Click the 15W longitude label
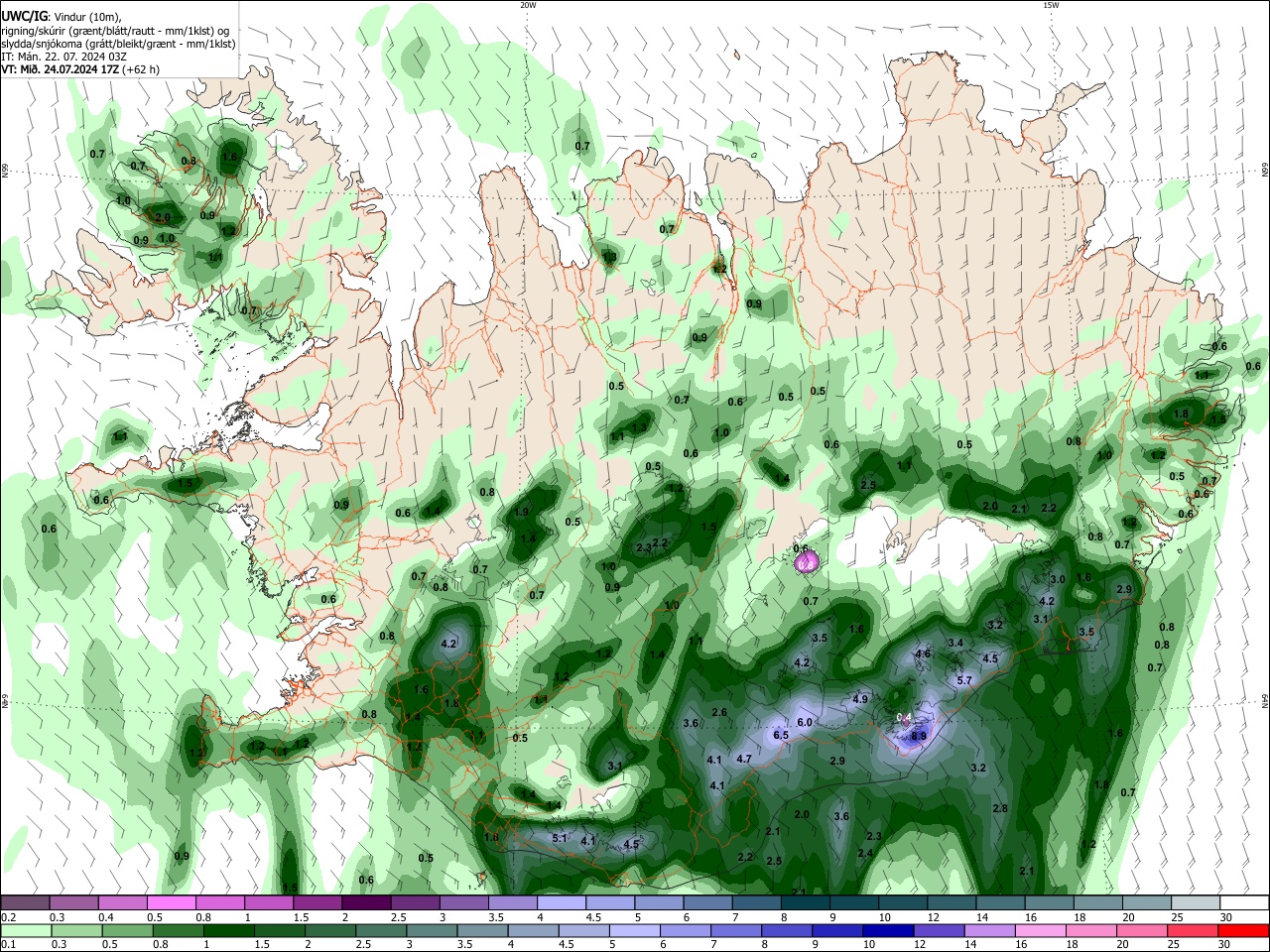Viewport: 1270px width, 952px height. click(1051, 5)
